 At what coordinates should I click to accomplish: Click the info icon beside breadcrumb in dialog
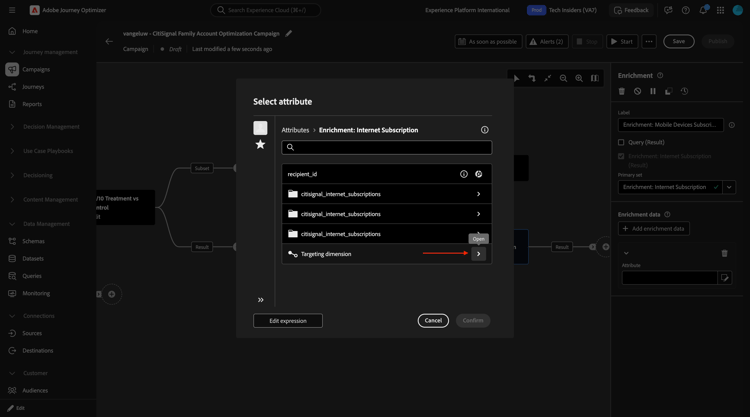(485, 130)
